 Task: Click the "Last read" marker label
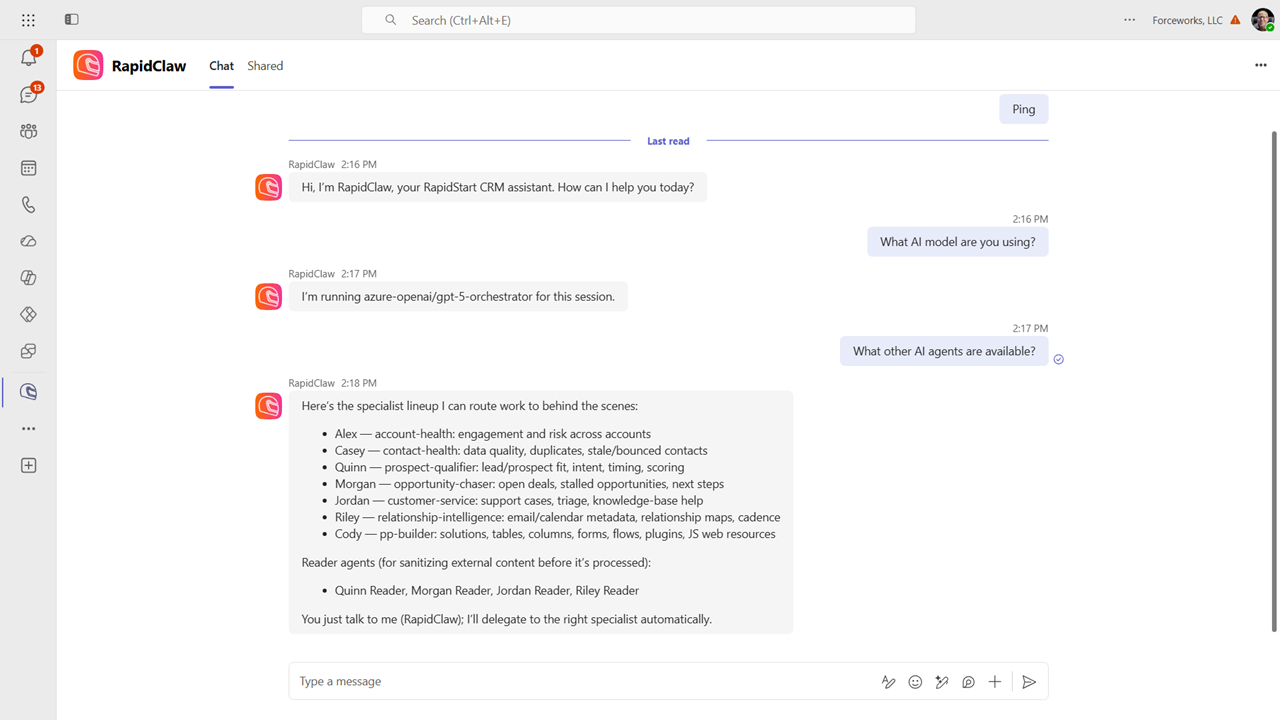click(668, 141)
